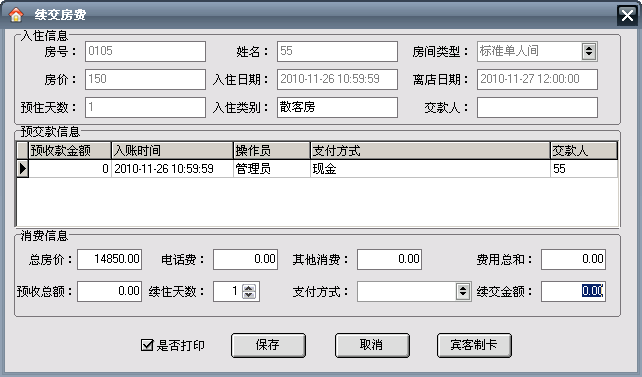This screenshot has height=377, width=642.
Task: Click the 交款人 column header
Action: tap(584, 151)
